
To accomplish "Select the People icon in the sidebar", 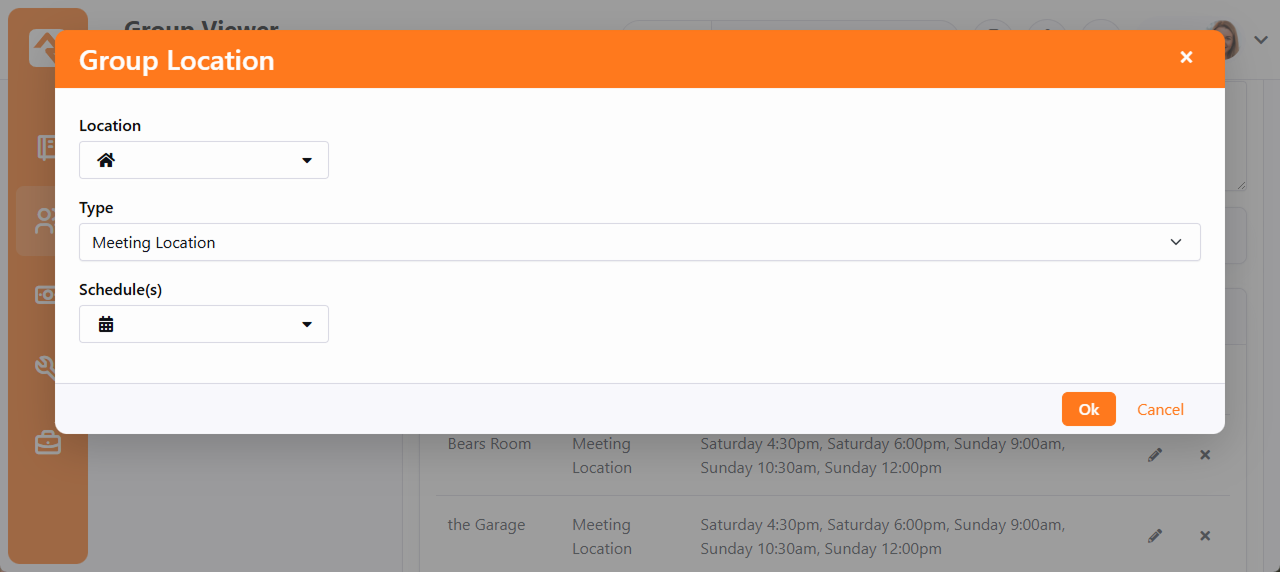I will tap(48, 221).
